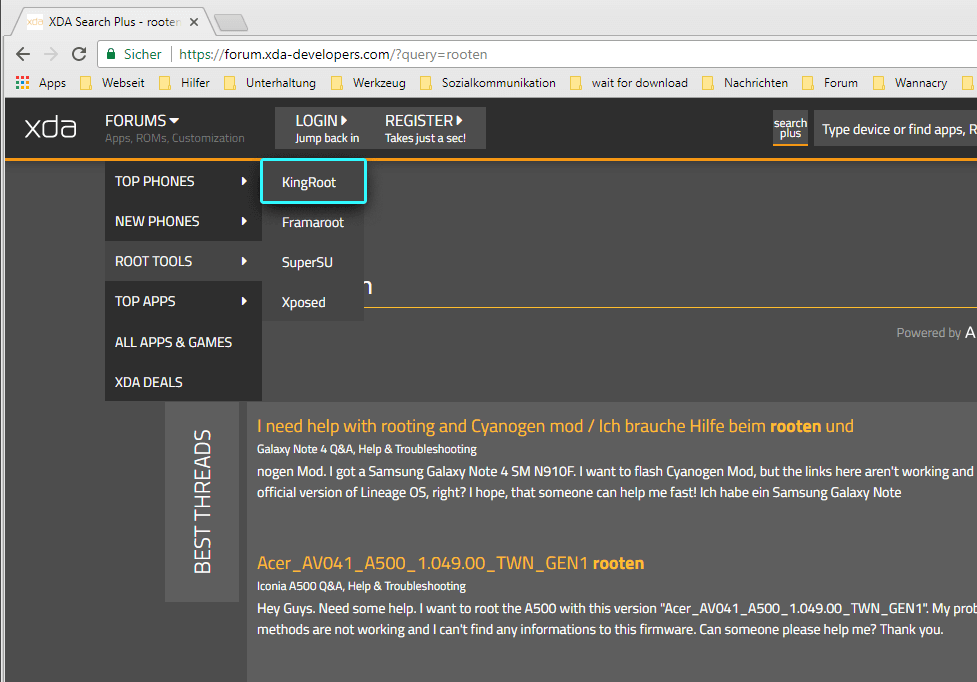Click the address bar URL
This screenshot has width=977, height=682.
click(333, 54)
